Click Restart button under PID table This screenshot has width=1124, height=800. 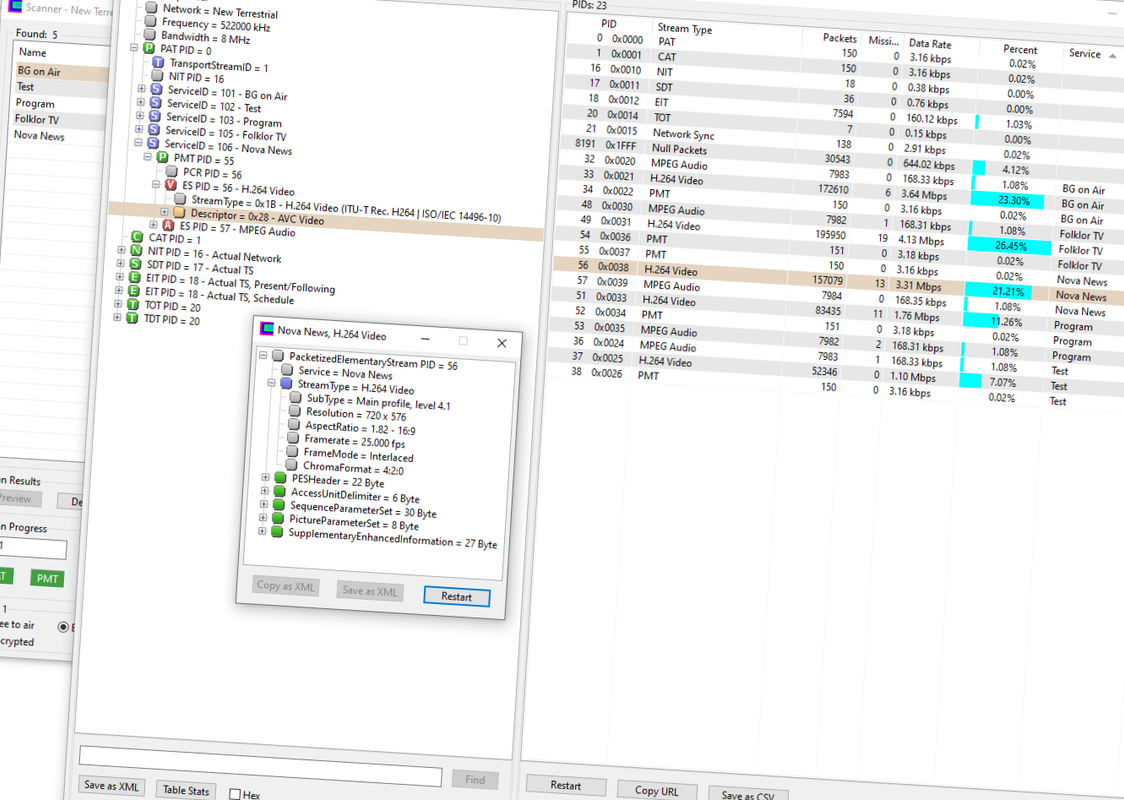click(x=566, y=786)
